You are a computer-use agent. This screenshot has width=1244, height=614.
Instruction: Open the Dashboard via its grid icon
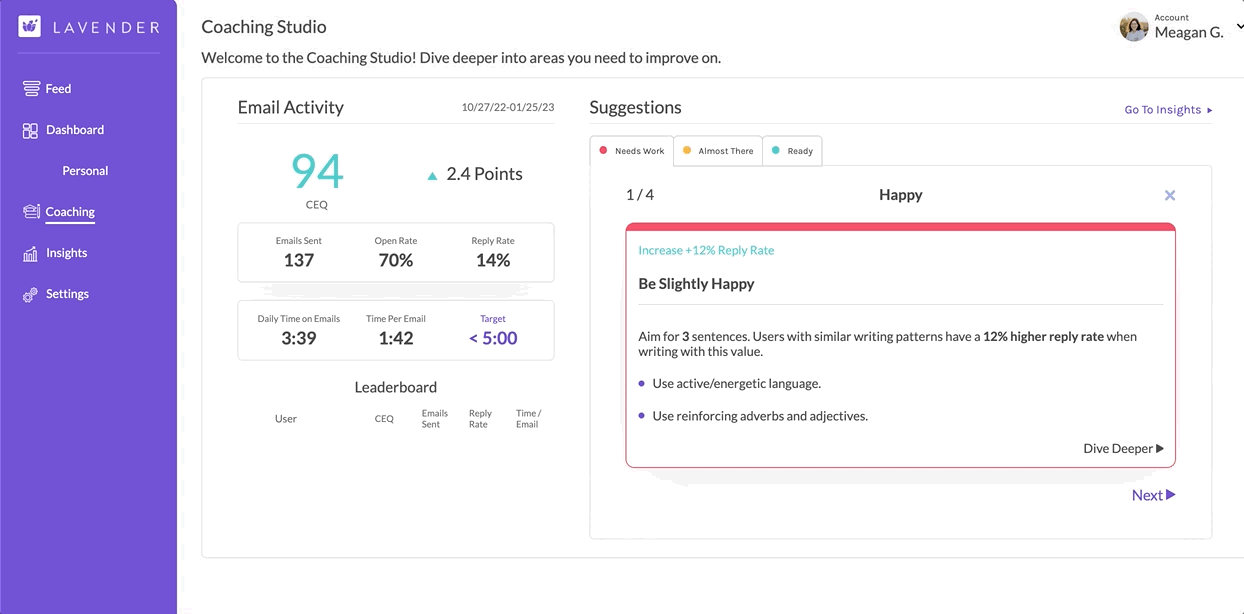pos(31,130)
